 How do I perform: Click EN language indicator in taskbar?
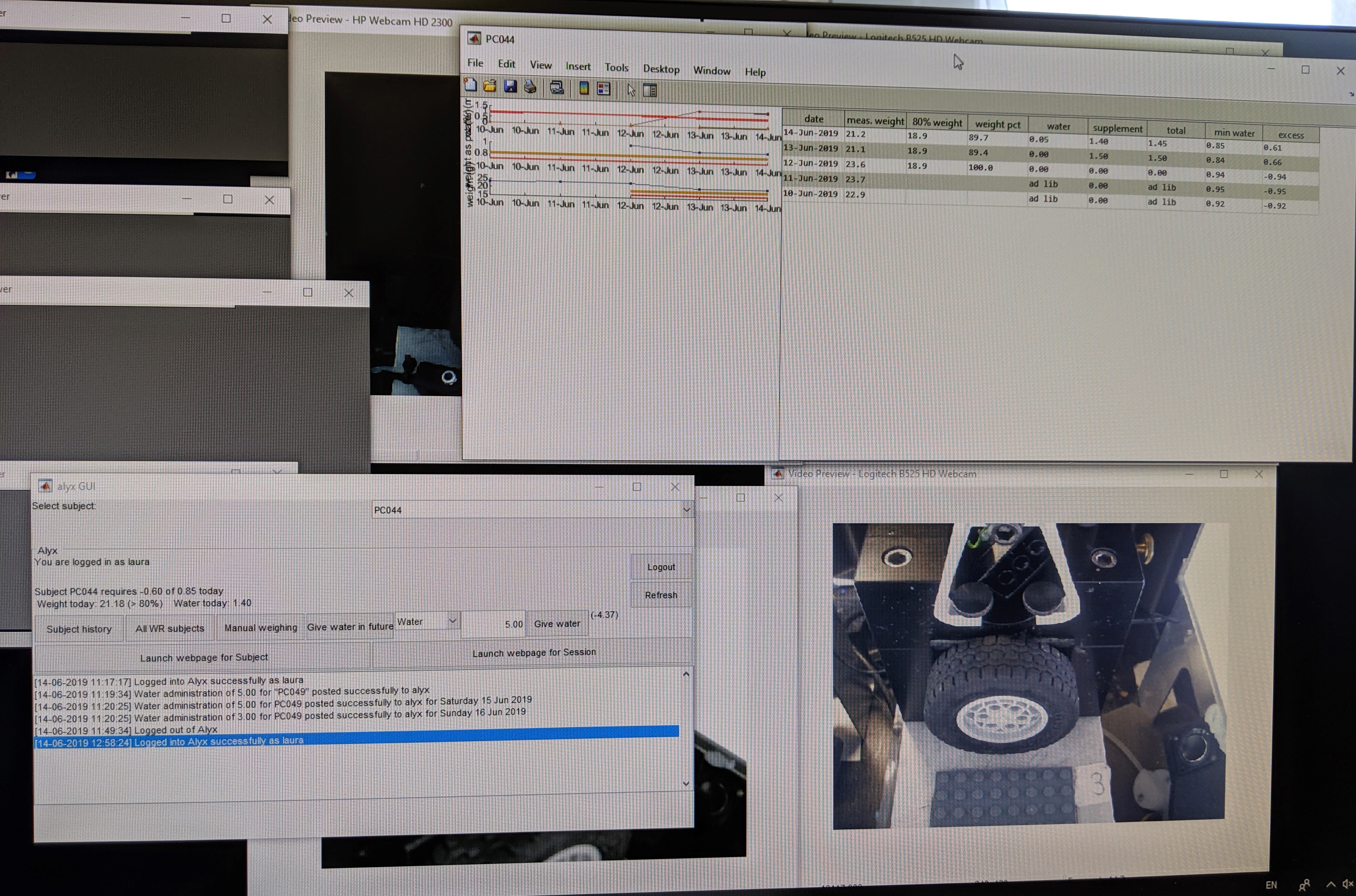point(1271,884)
